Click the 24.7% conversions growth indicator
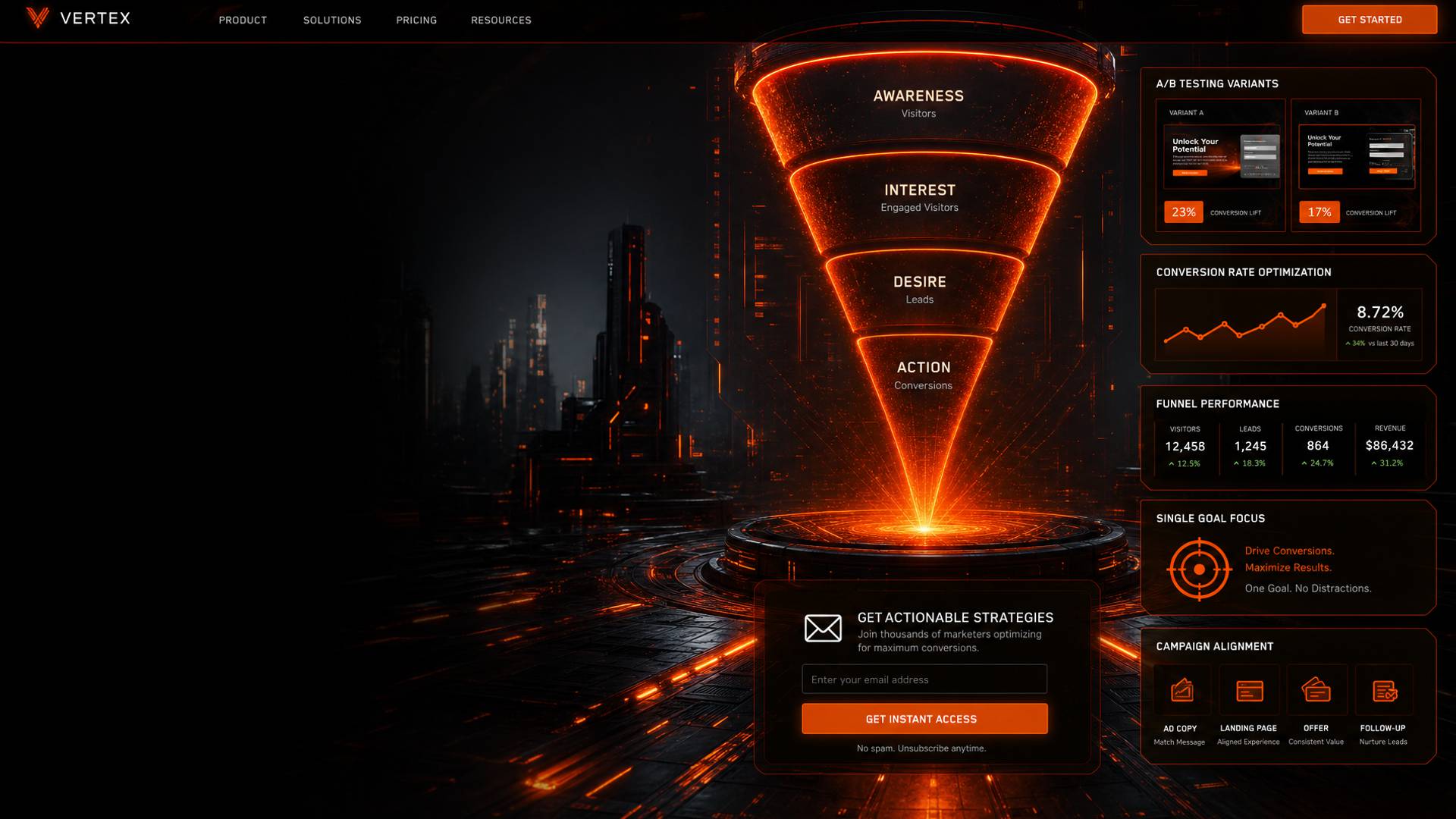1456x819 pixels. tap(1318, 463)
